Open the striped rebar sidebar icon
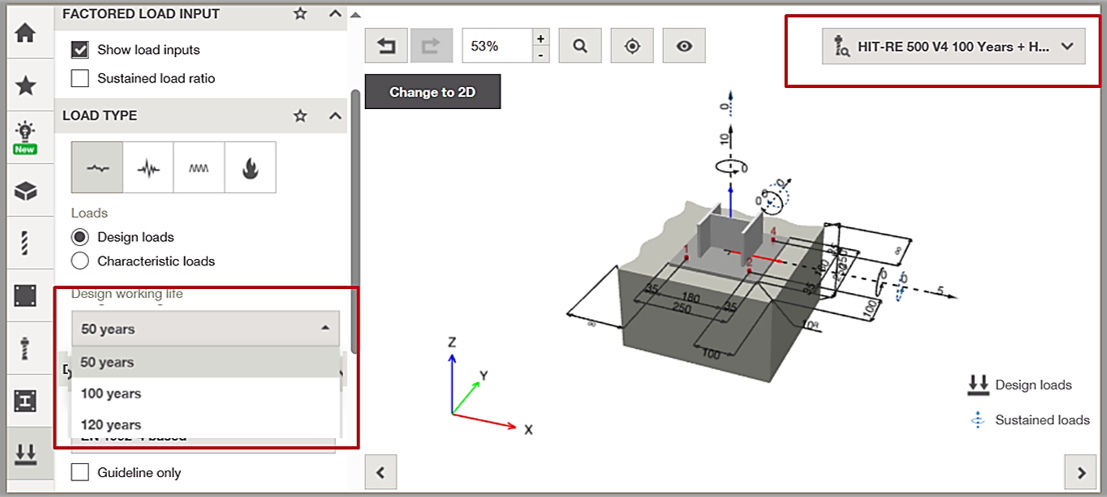Viewport: 1107px width, 497px height. pyautogui.click(x=26, y=243)
